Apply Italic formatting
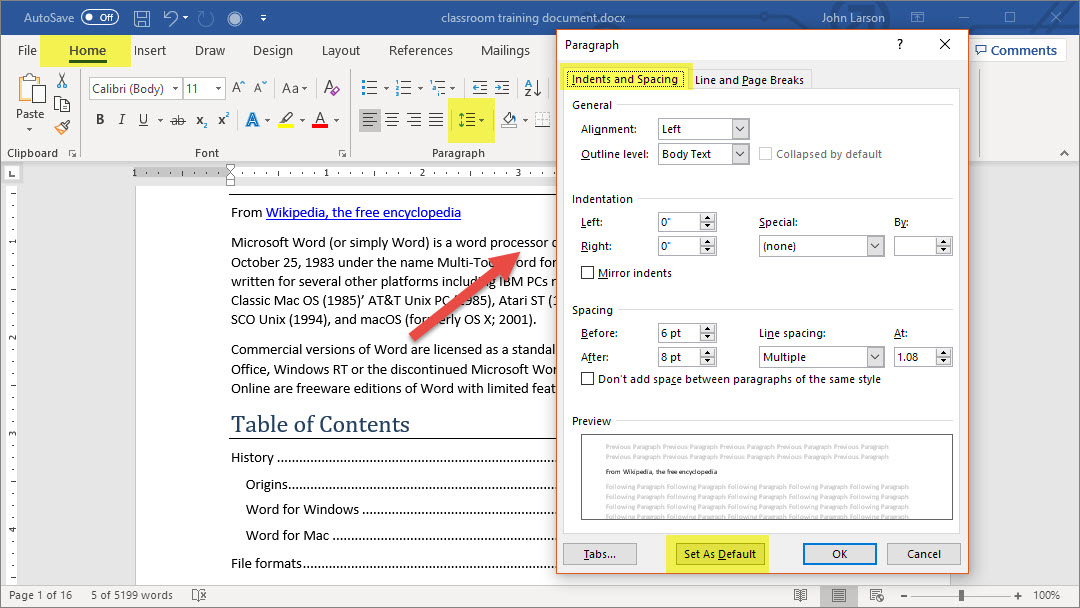 [x=122, y=120]
